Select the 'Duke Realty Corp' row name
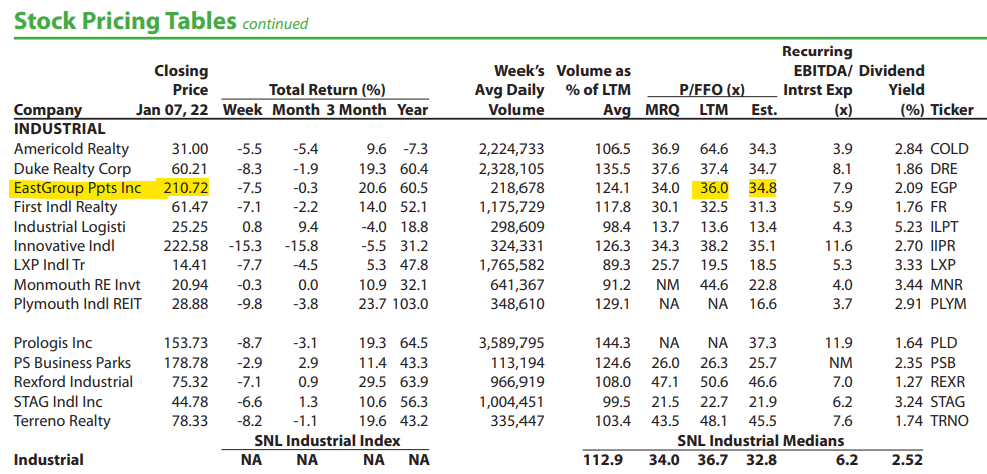 coord(72,169)
